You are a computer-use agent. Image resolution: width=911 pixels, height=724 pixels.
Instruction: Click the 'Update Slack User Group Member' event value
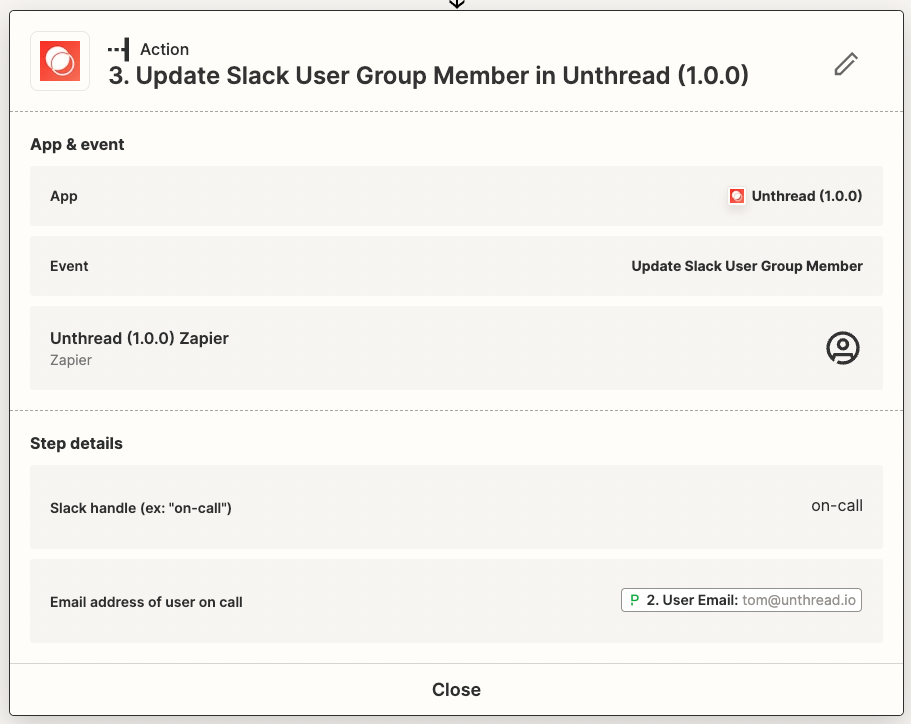click(x=747, y=266)
